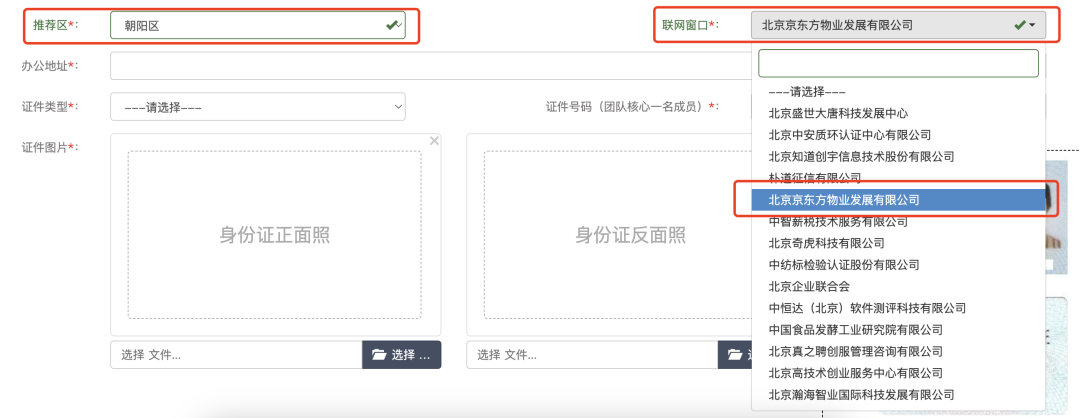Click the 推荐区 label
The height and width of the screenshot is (418, 1080).
click(56, 25)
